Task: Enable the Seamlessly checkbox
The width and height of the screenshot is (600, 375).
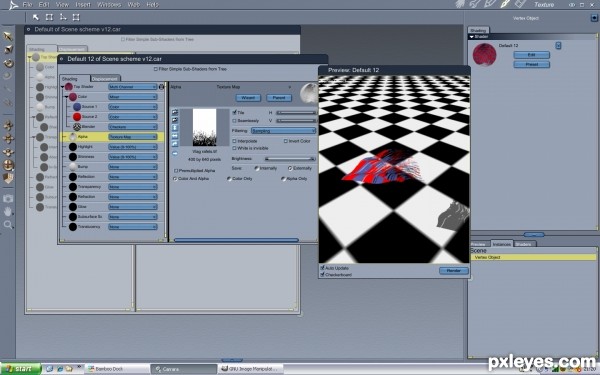Action: tap(235, 121)
